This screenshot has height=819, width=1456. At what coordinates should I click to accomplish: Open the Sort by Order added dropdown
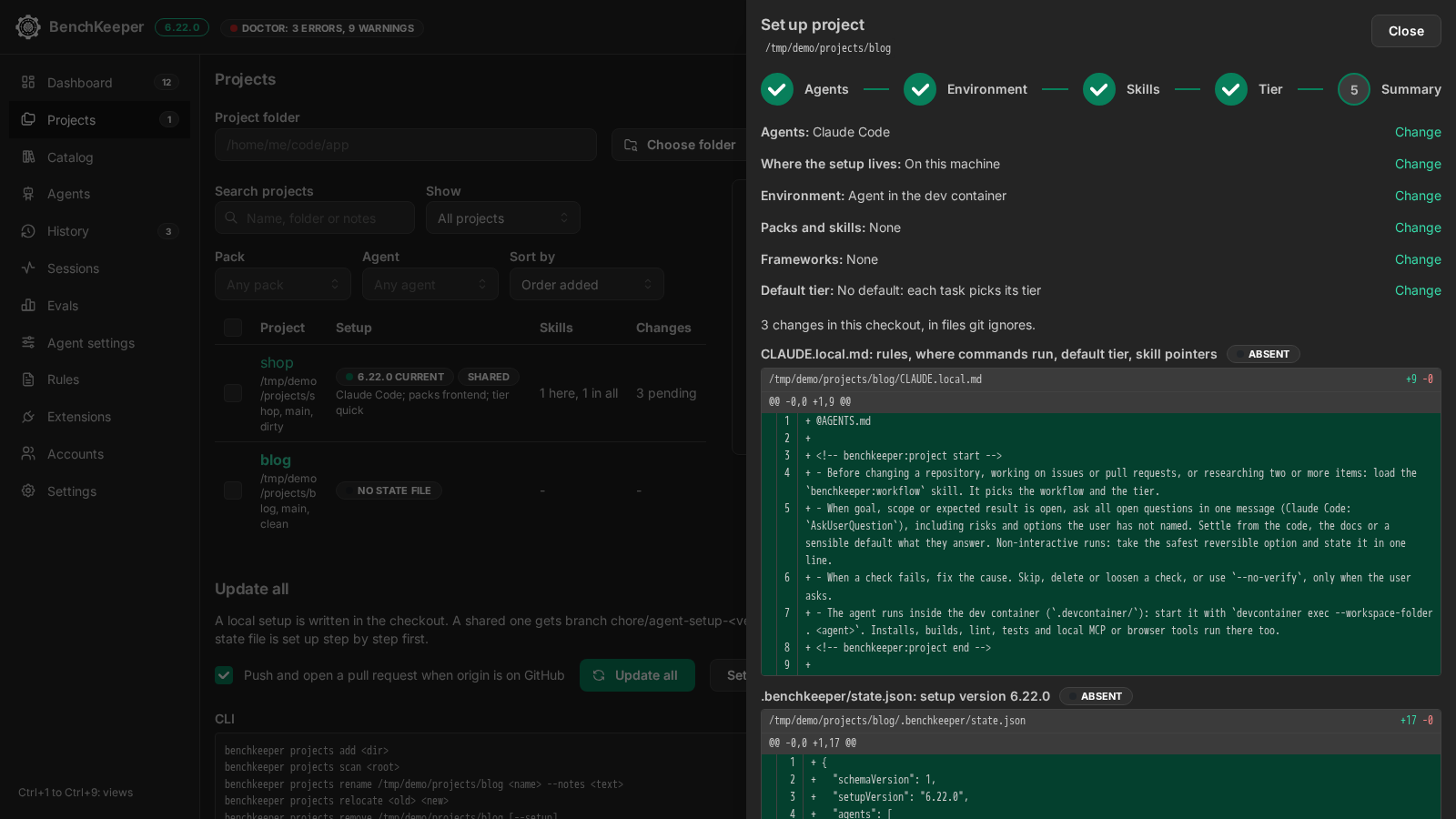point(587,284)
